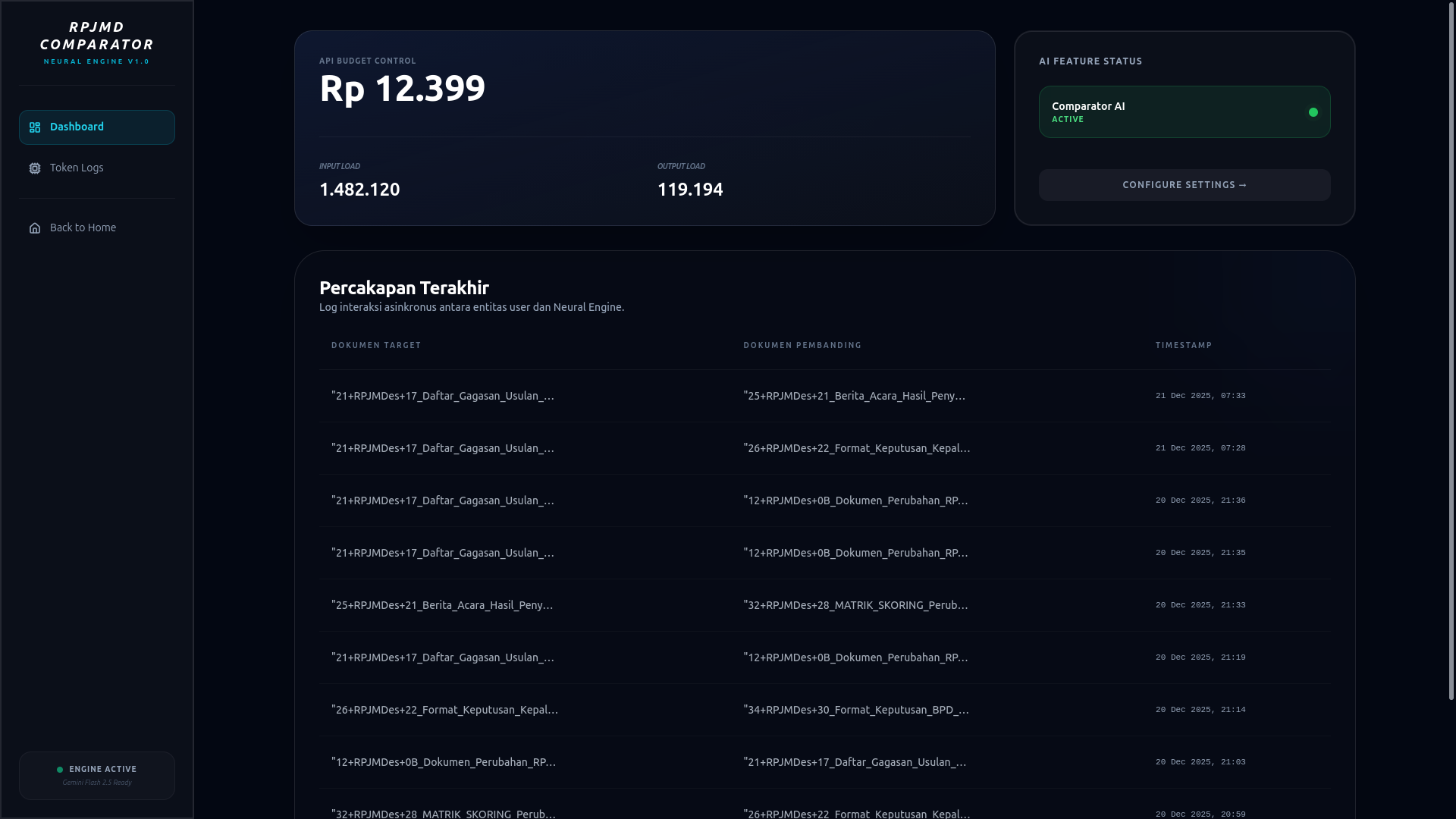The width and height of the screenshot is (1456, 819).
Task: Click the page vertical scrollbar
Action: coord(1451,349)
